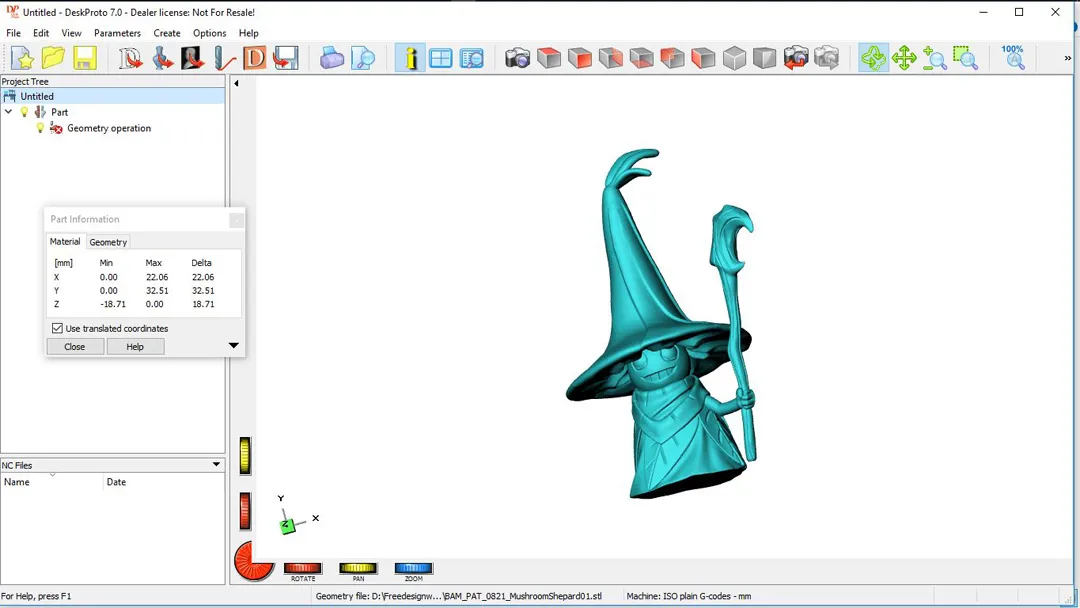
Task: Click the Help button in Part Information
Action: [135, 347]
